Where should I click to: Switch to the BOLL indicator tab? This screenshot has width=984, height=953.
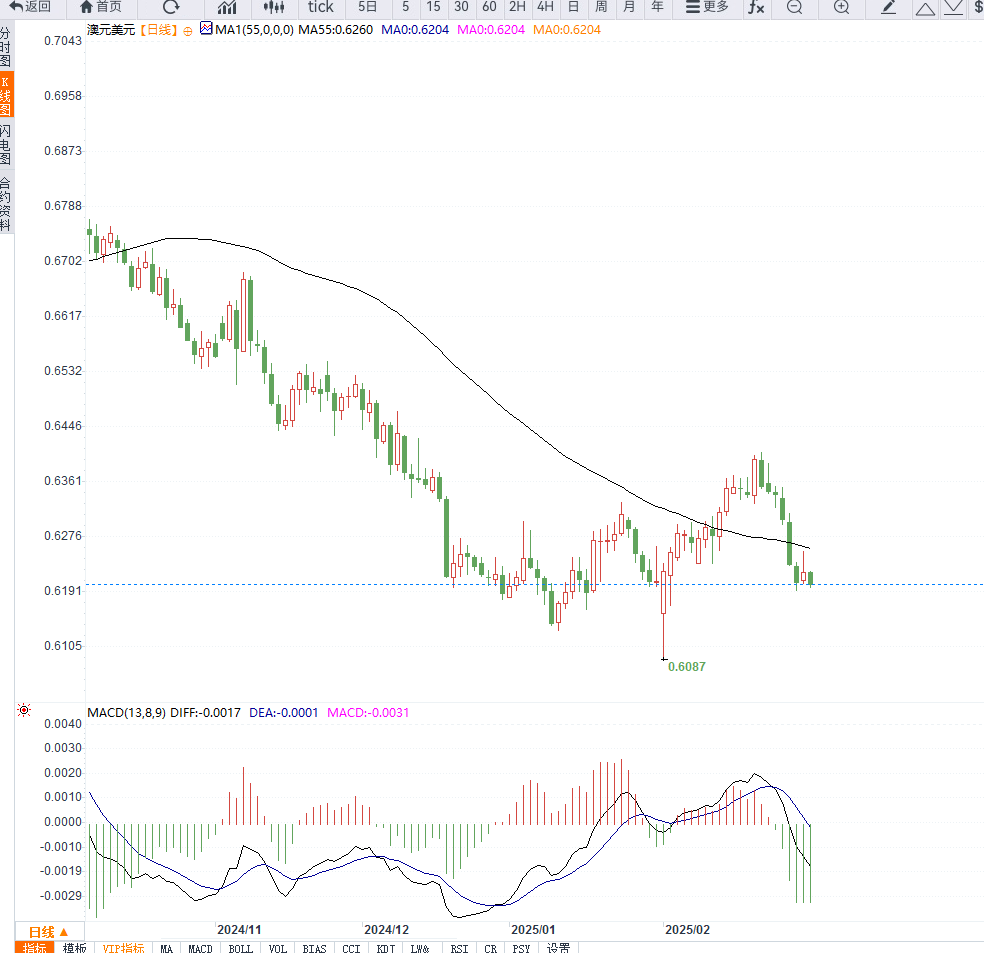[240, 948]
